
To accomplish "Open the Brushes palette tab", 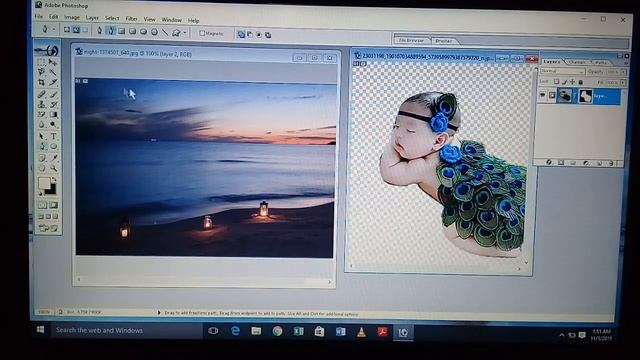I will 443,41.
